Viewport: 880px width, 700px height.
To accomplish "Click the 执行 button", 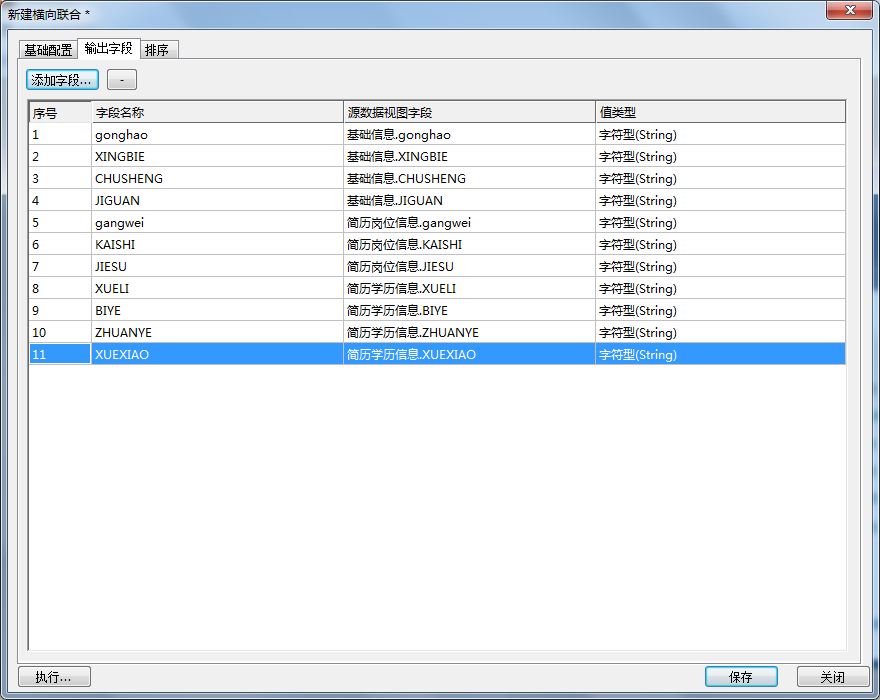I will [54, 677].
